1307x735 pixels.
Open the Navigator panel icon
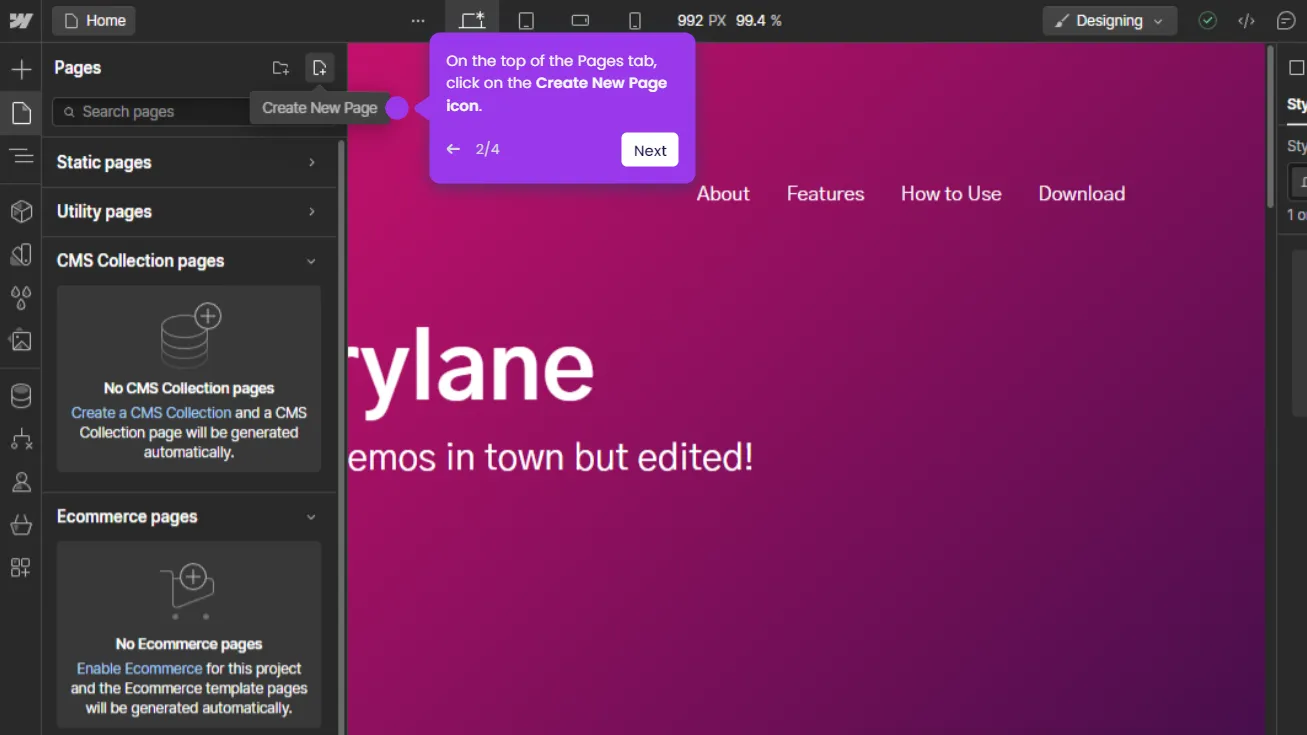click(21, 155)
